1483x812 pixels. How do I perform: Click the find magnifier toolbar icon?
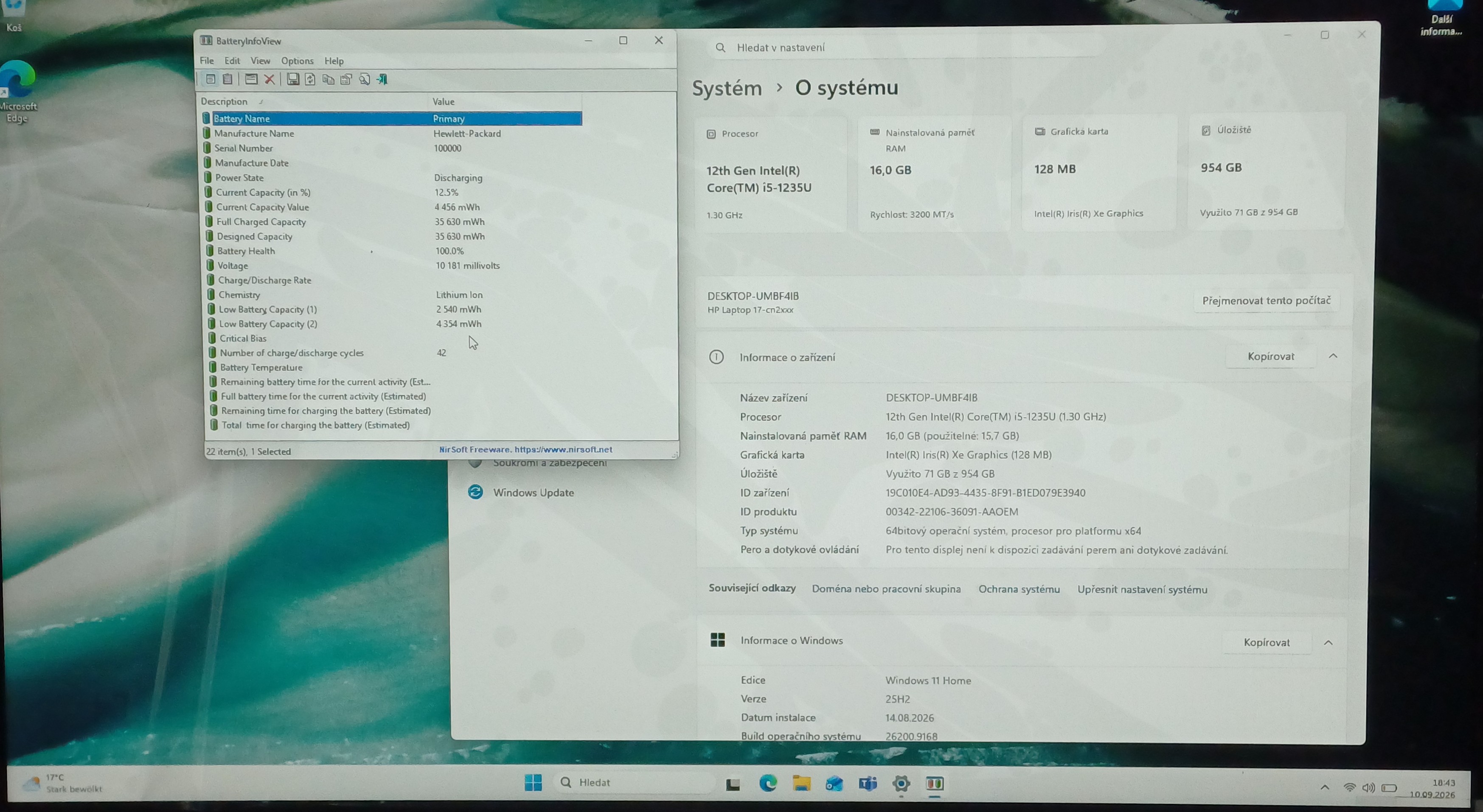pyautogui.click(x=365, y=79)
